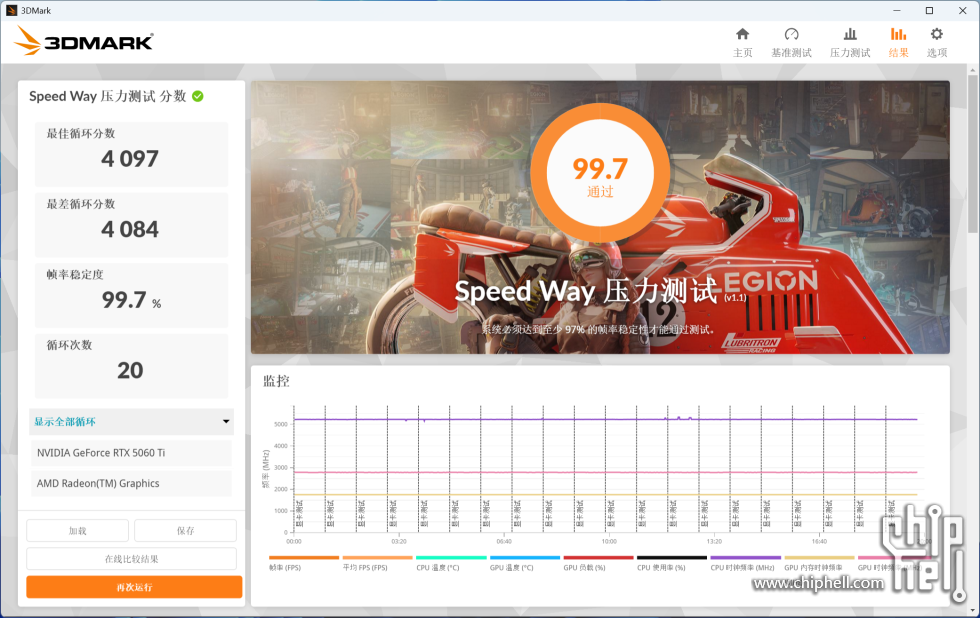Click the 监控 monitoring heading
The image size is (980, 618).
click(x=276, y=381)
